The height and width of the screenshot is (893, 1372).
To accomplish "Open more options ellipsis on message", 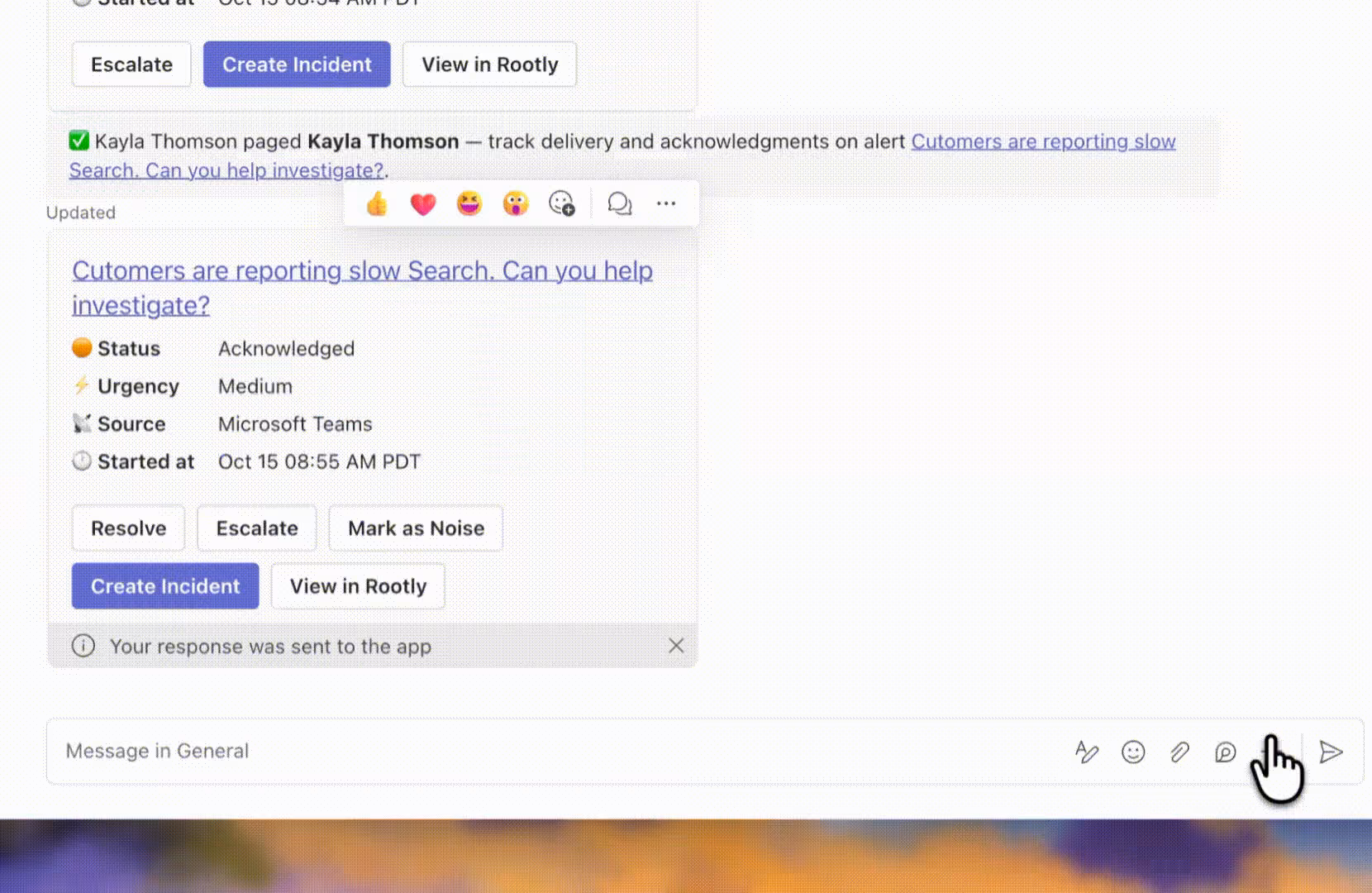I will [666, 203].
